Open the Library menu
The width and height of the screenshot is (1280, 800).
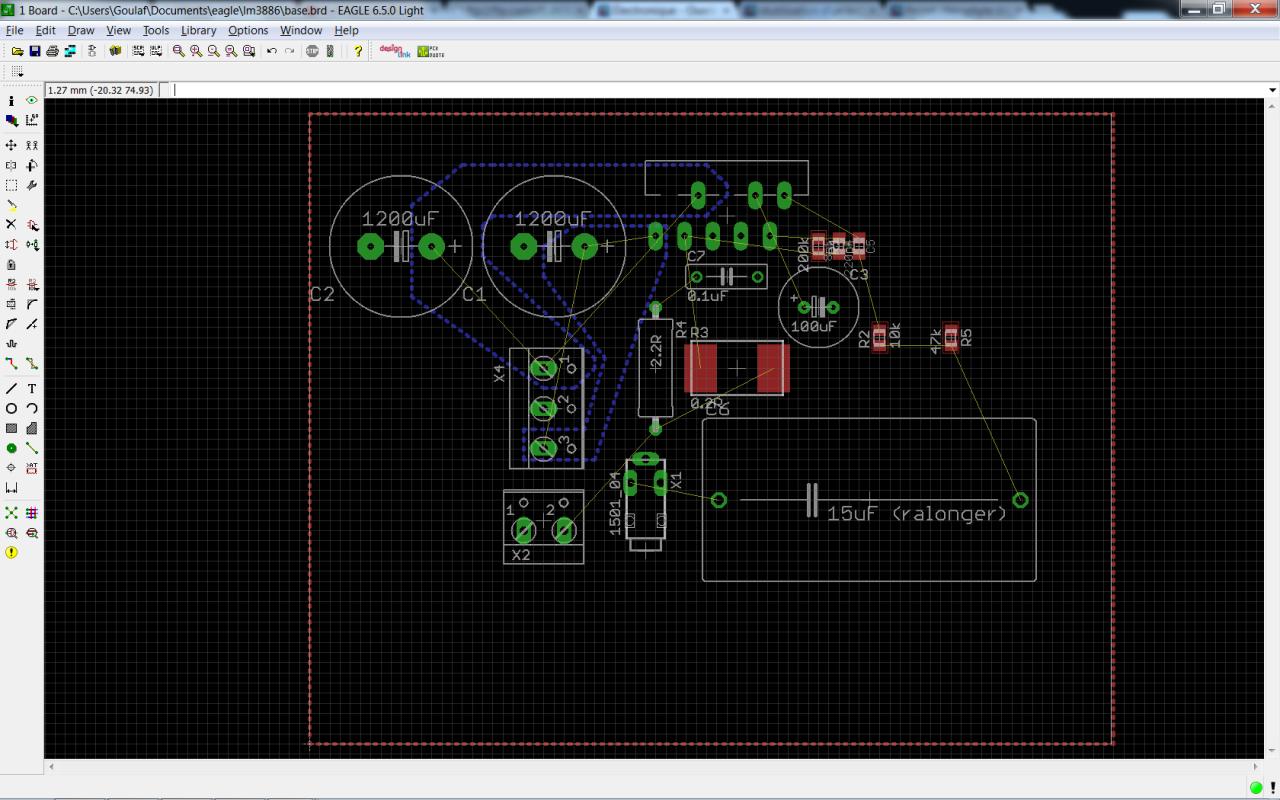click(198, 30)
